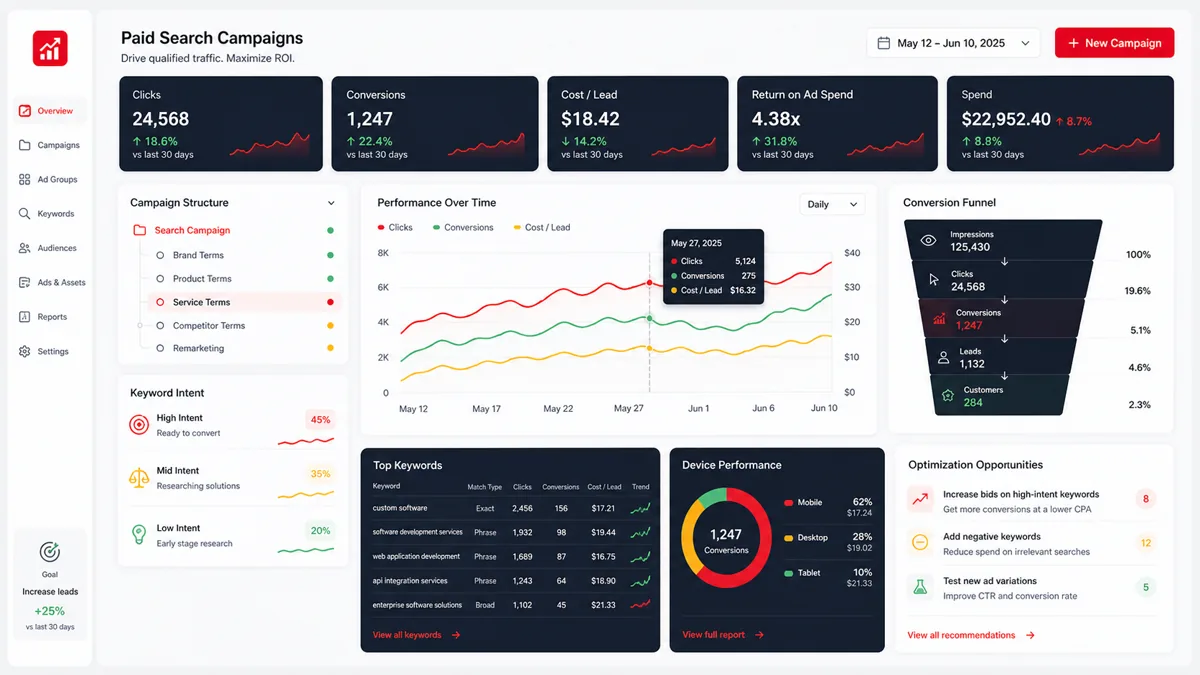Open the Settings menu item
1200x675 pixels.
click(51, 351)
